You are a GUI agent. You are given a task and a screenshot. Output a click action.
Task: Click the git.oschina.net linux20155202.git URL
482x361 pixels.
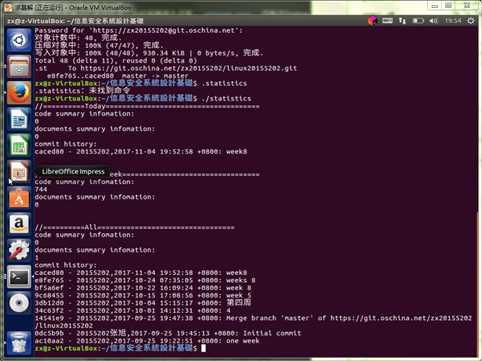click(x=188, y=68)
